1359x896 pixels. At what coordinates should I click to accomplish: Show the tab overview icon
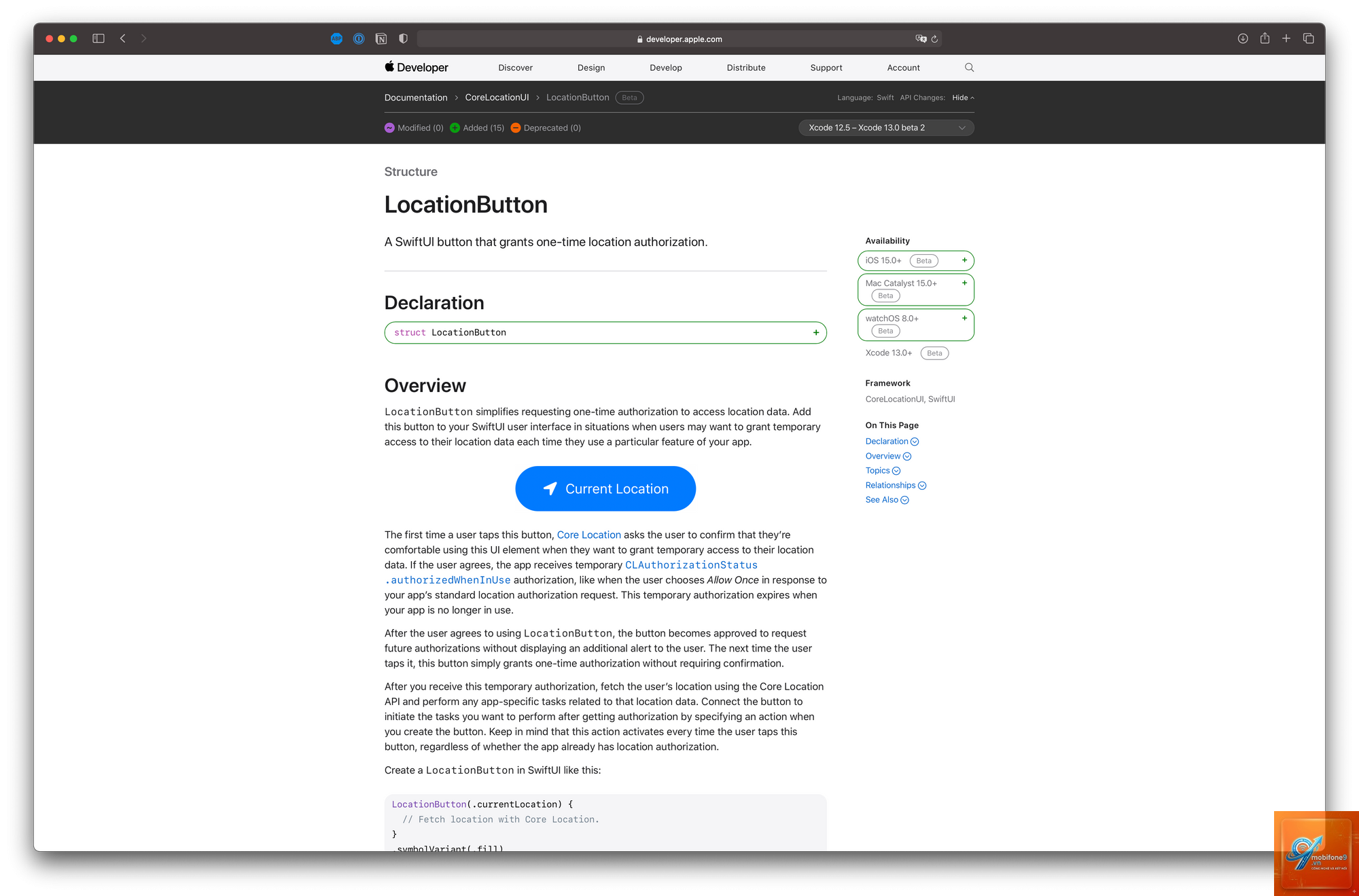pyautogui.click(x=1308, y=39)
